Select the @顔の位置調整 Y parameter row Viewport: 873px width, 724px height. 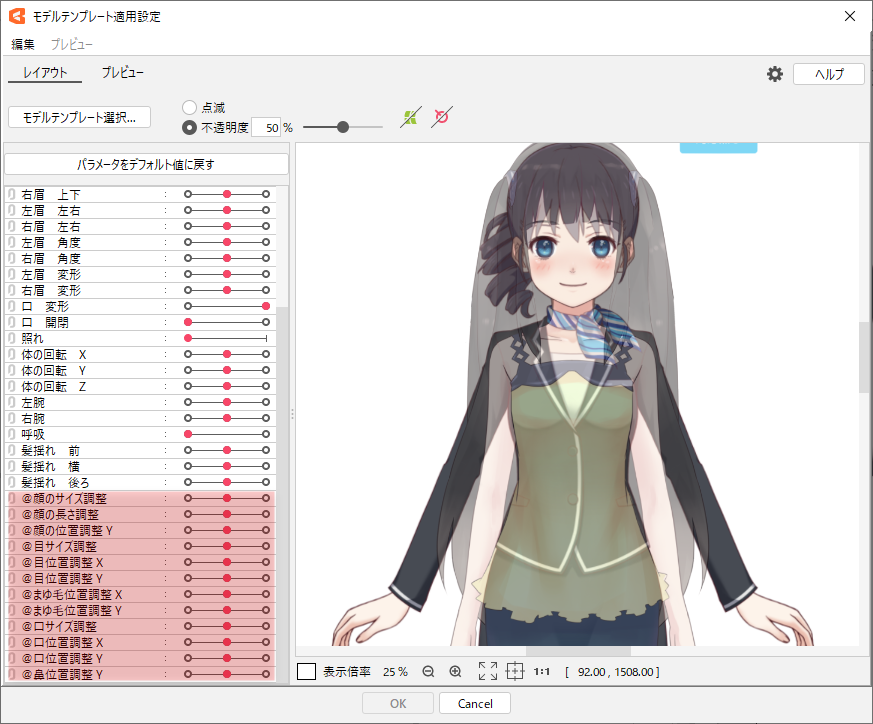coord(140,530)
